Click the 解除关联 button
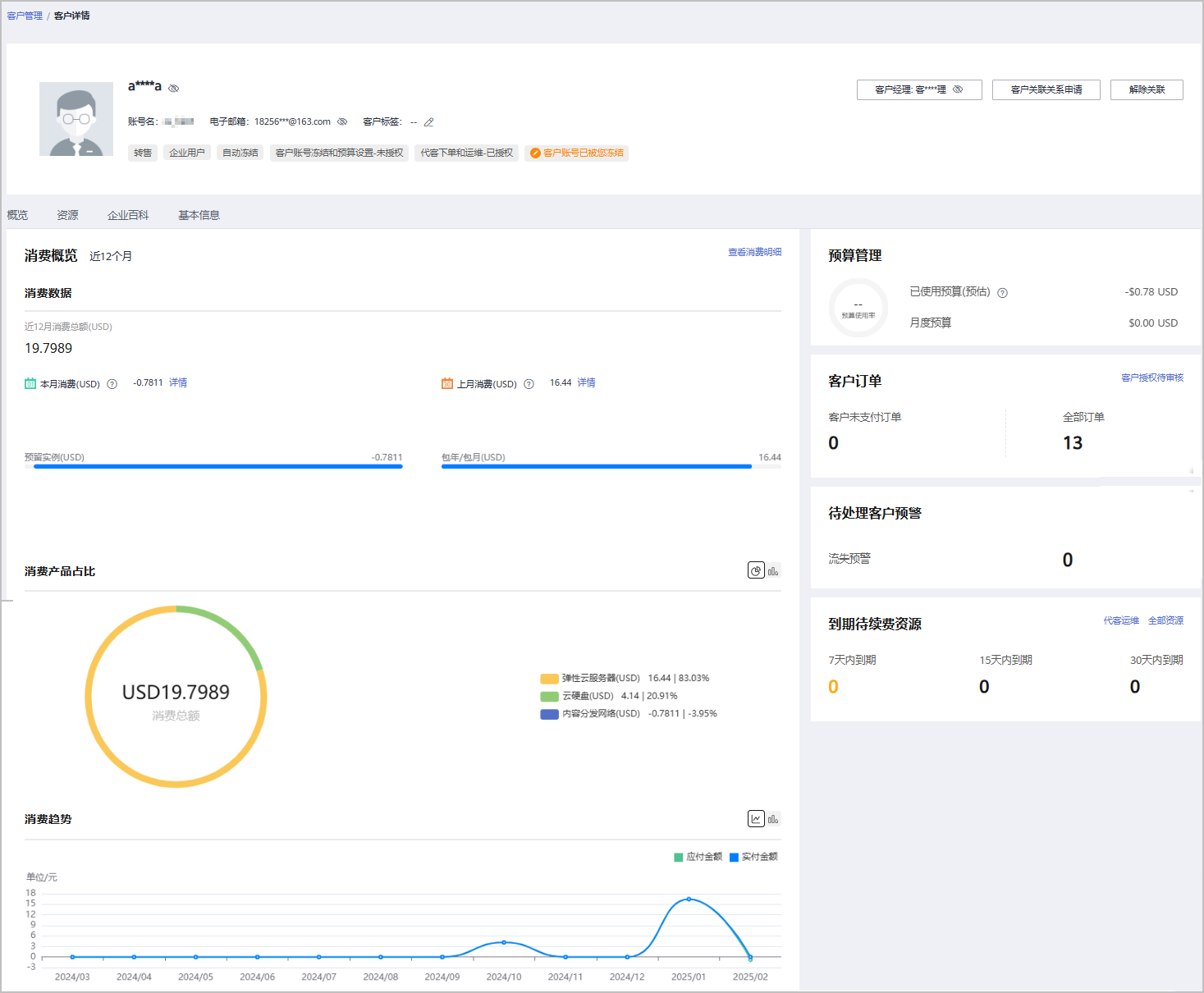Image resolution: width=1204 pixels, height=993 pixels. (1147, 89)
